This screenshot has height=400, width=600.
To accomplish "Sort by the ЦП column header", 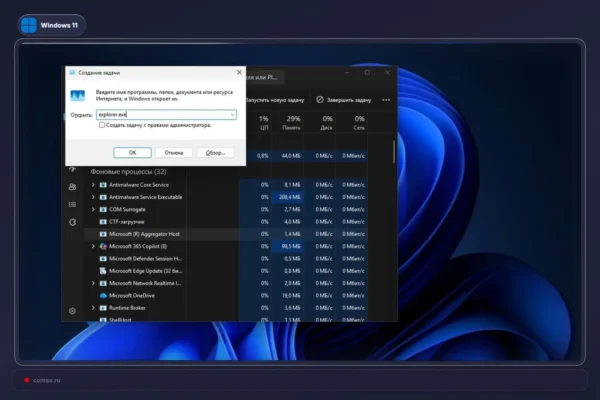I will pos(263,123).
